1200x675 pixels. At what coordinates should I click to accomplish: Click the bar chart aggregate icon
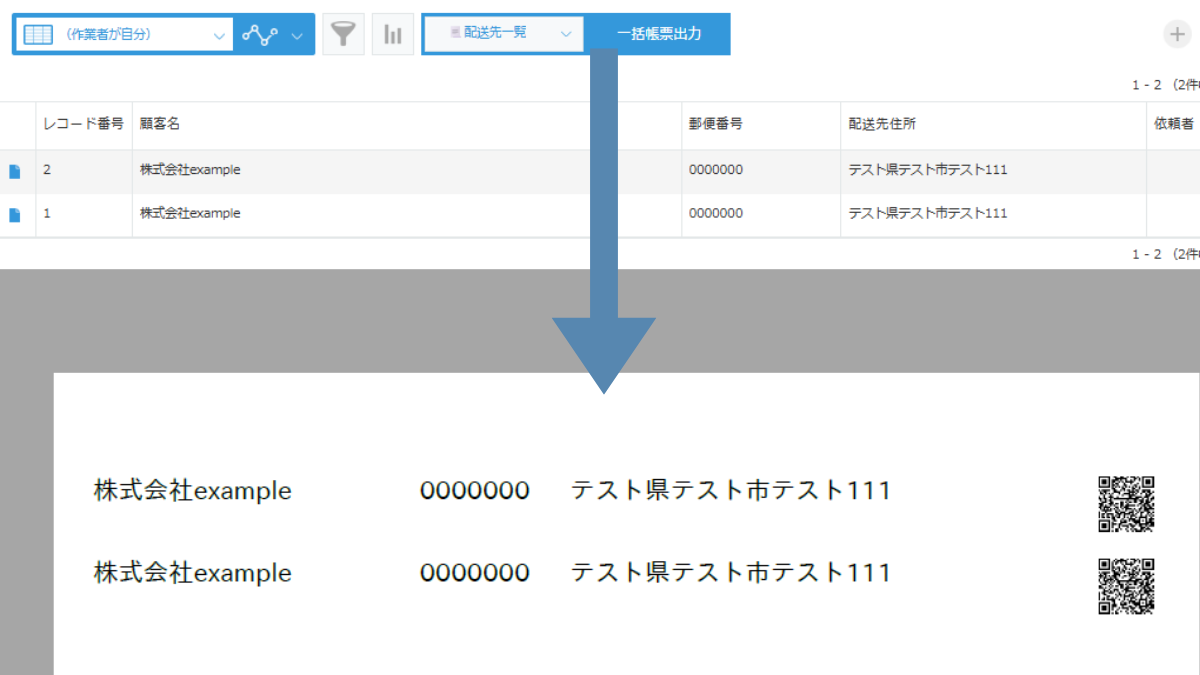click(393, 34)
